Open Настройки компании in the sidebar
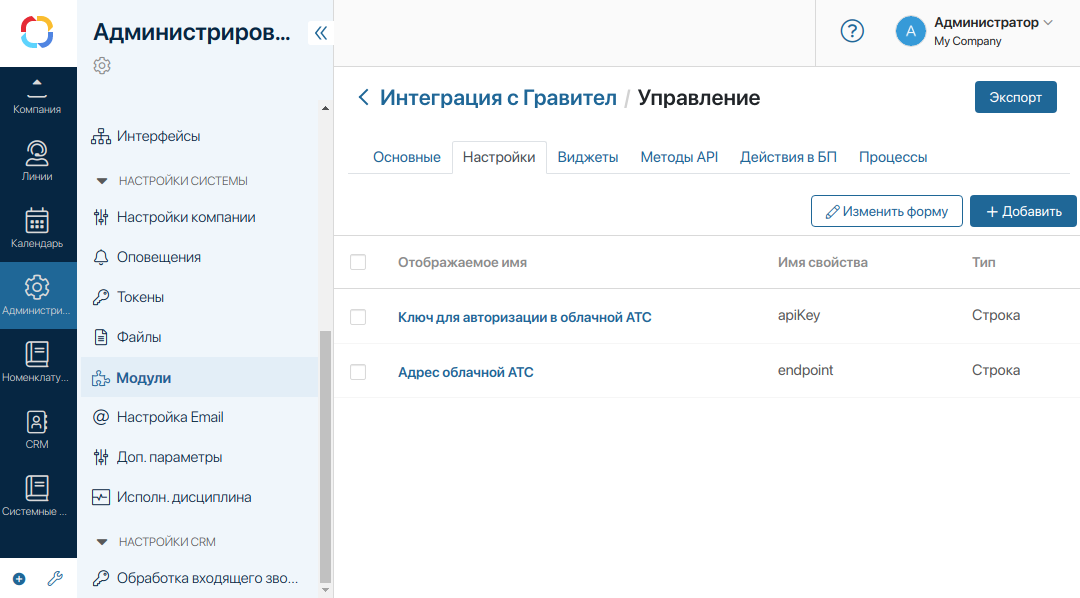The width and height of the screenshot is (1080, 598). 186,217
